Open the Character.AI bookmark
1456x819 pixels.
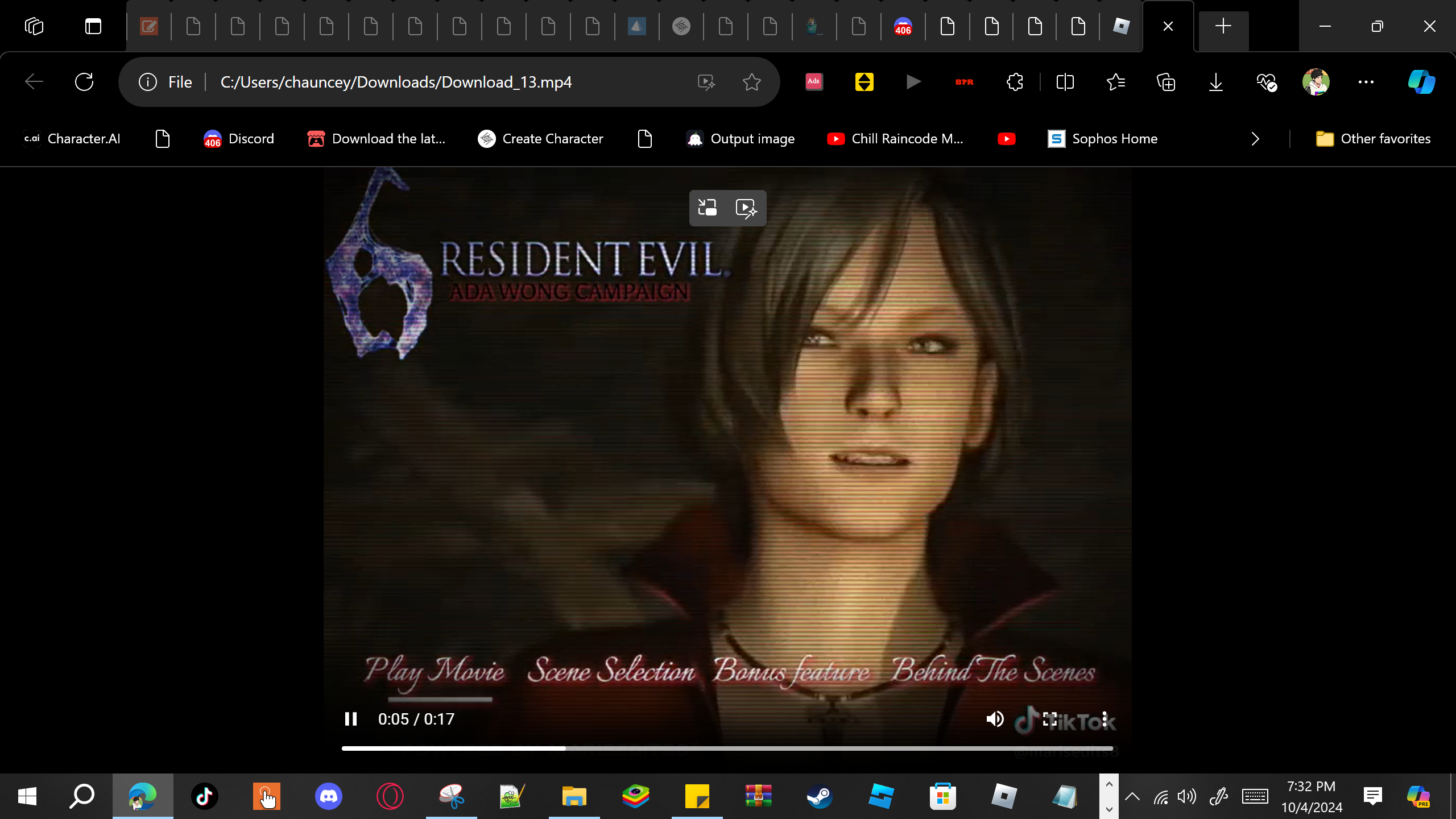coord(72,139)
